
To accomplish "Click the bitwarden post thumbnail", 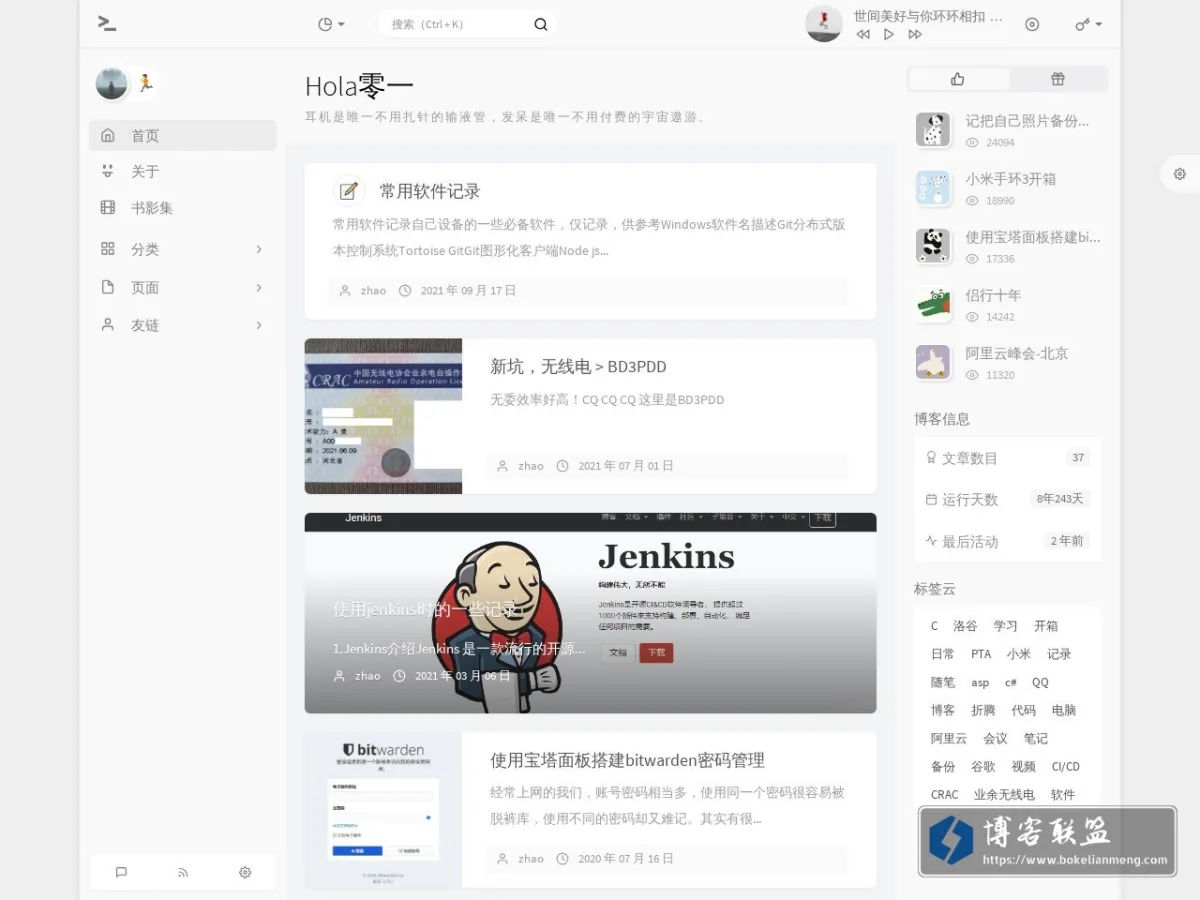I will click(383, 810).
